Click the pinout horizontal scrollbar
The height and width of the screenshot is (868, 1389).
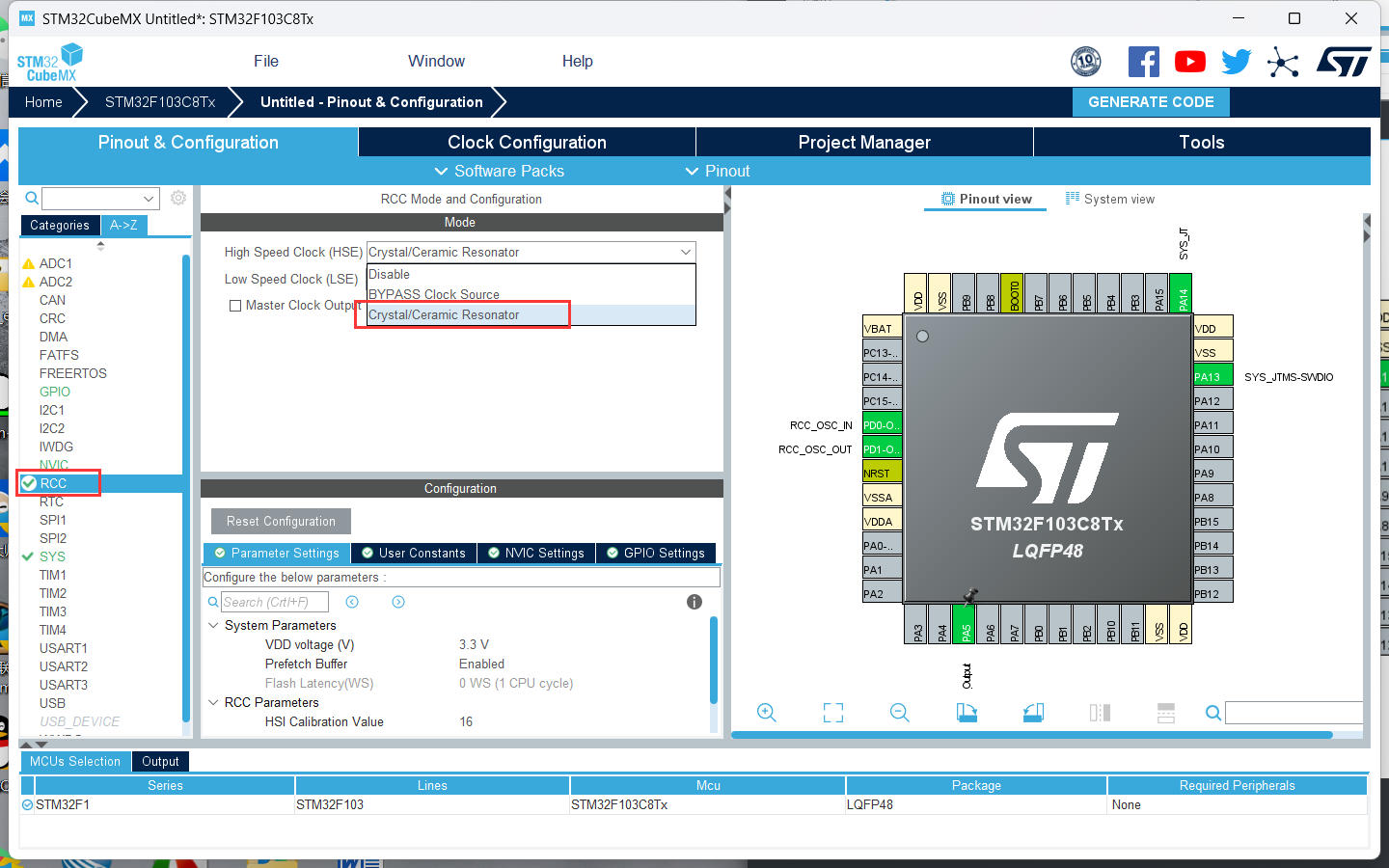coord(1032,735)
